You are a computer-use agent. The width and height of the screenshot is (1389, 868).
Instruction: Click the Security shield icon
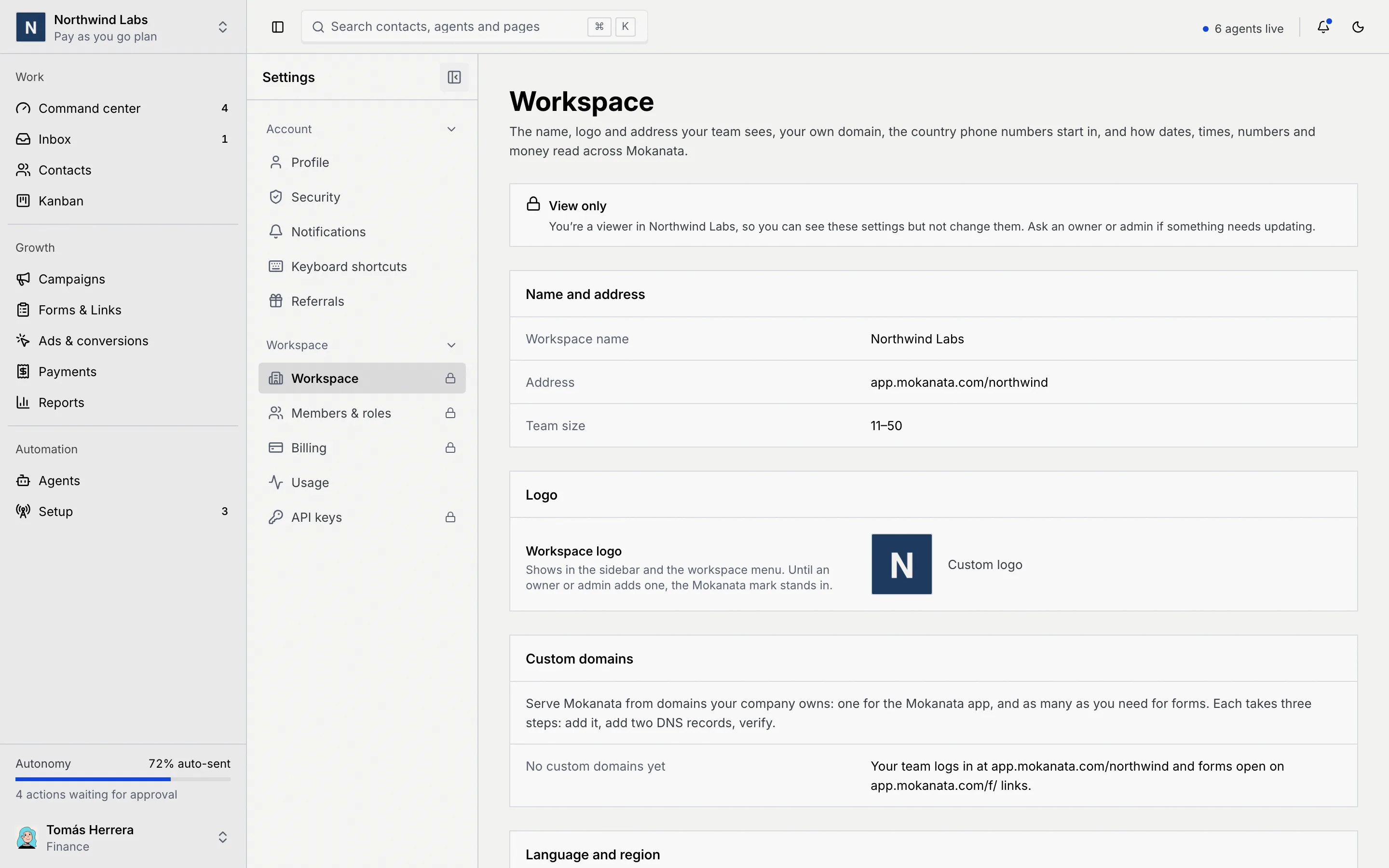click(x=276, y=197)
